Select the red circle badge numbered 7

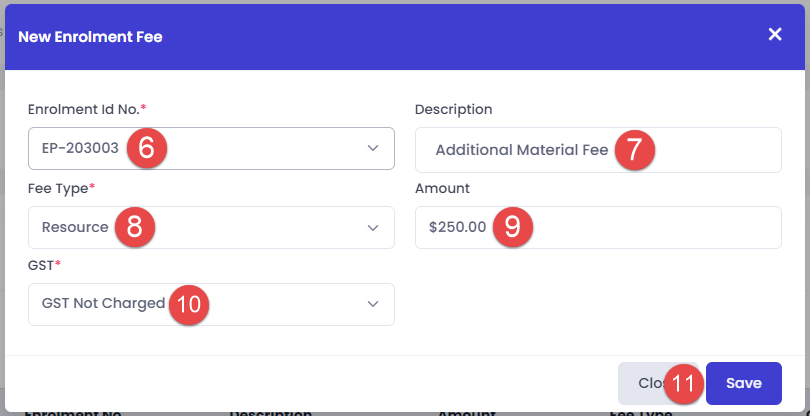click(634, 150)
